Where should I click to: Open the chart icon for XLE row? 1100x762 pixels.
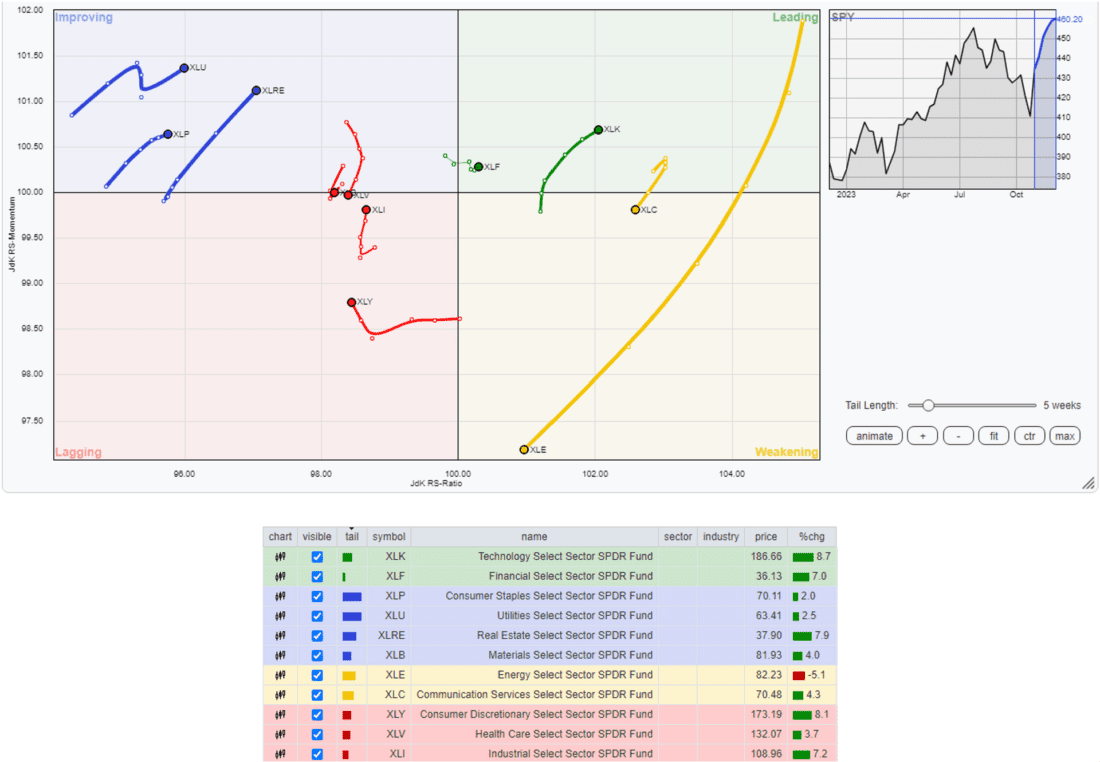(x=280, y=675)
